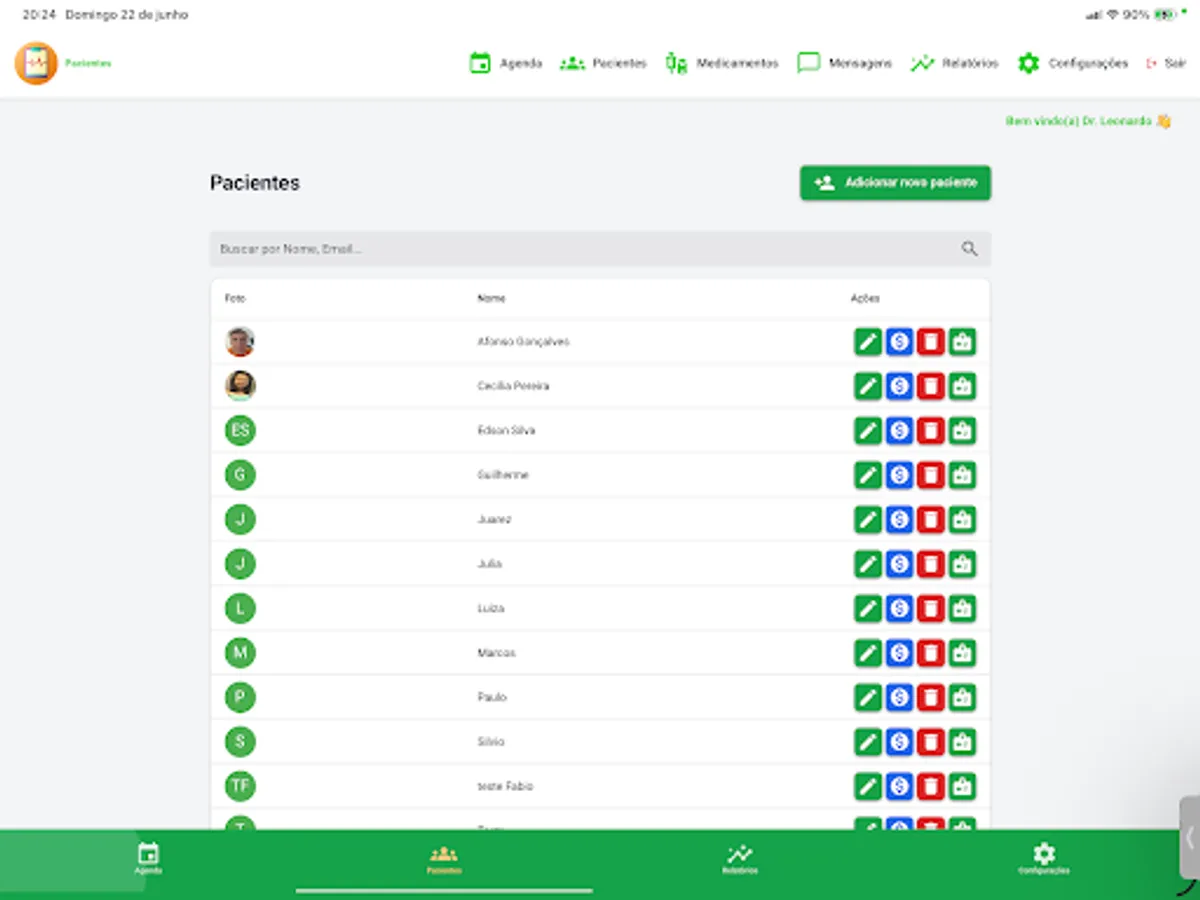Tap the Wi-Fi icon in status bar
The height and width of the screenshot is (900, 1200).
pos(1112,15)
